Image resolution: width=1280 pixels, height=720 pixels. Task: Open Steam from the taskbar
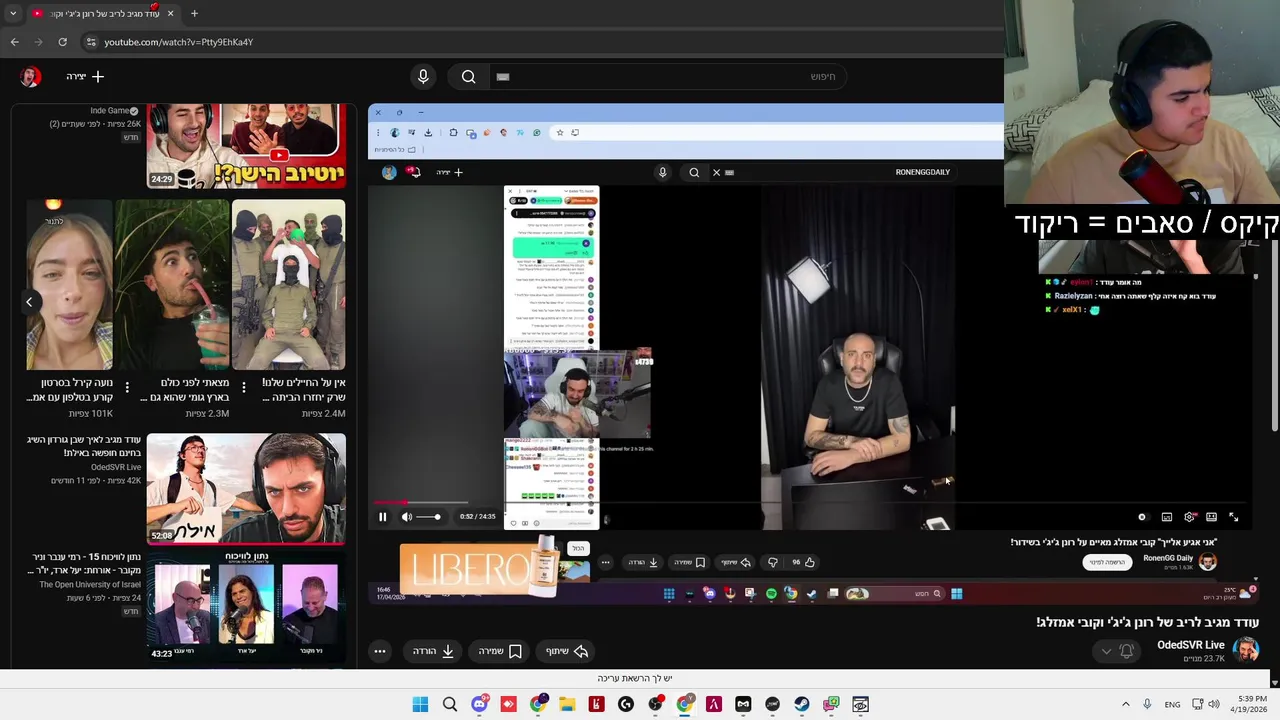tap(802, 705)
